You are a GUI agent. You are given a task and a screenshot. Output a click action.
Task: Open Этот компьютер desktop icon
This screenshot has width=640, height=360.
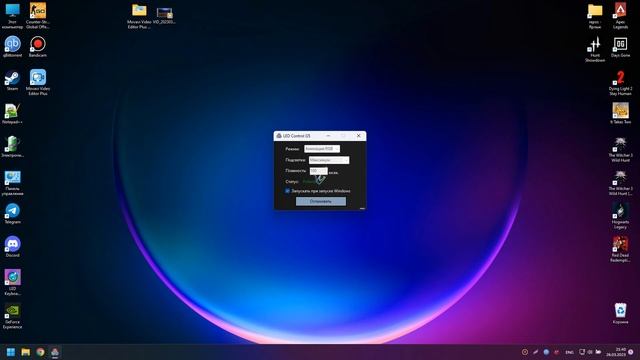[x=12, y=16]
